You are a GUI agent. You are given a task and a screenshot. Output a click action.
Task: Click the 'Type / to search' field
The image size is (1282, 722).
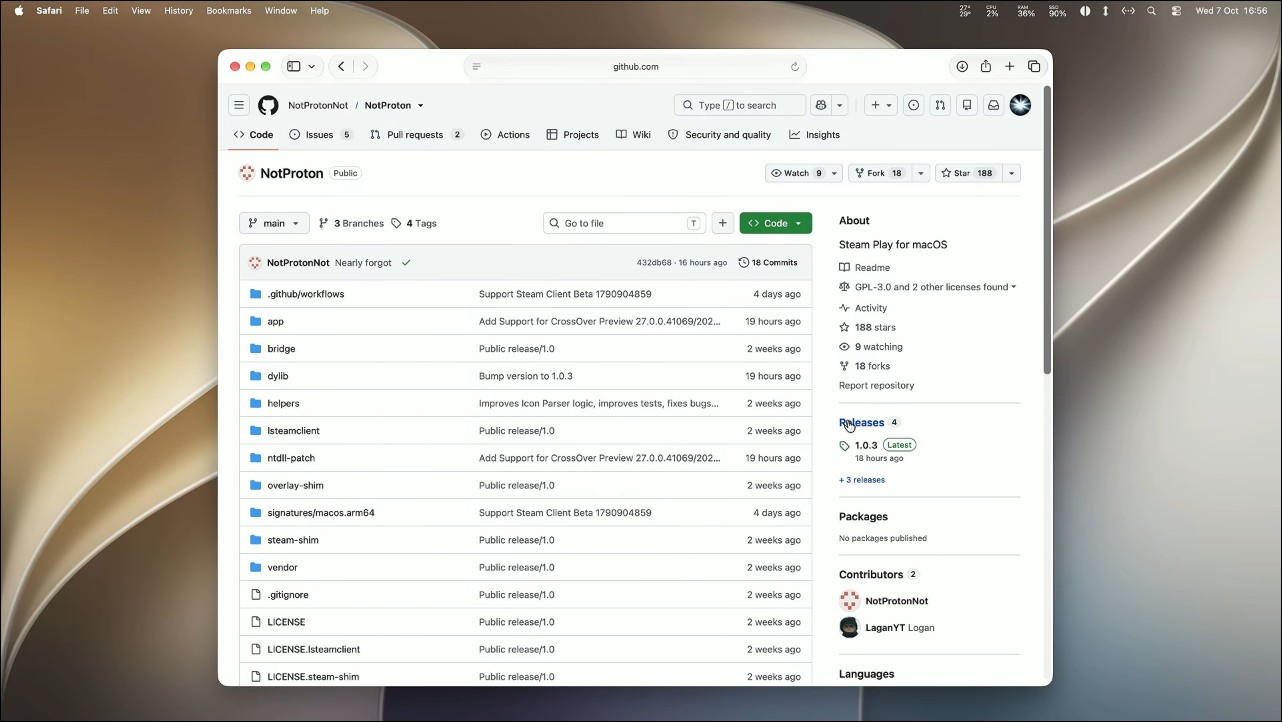[740, 105]
